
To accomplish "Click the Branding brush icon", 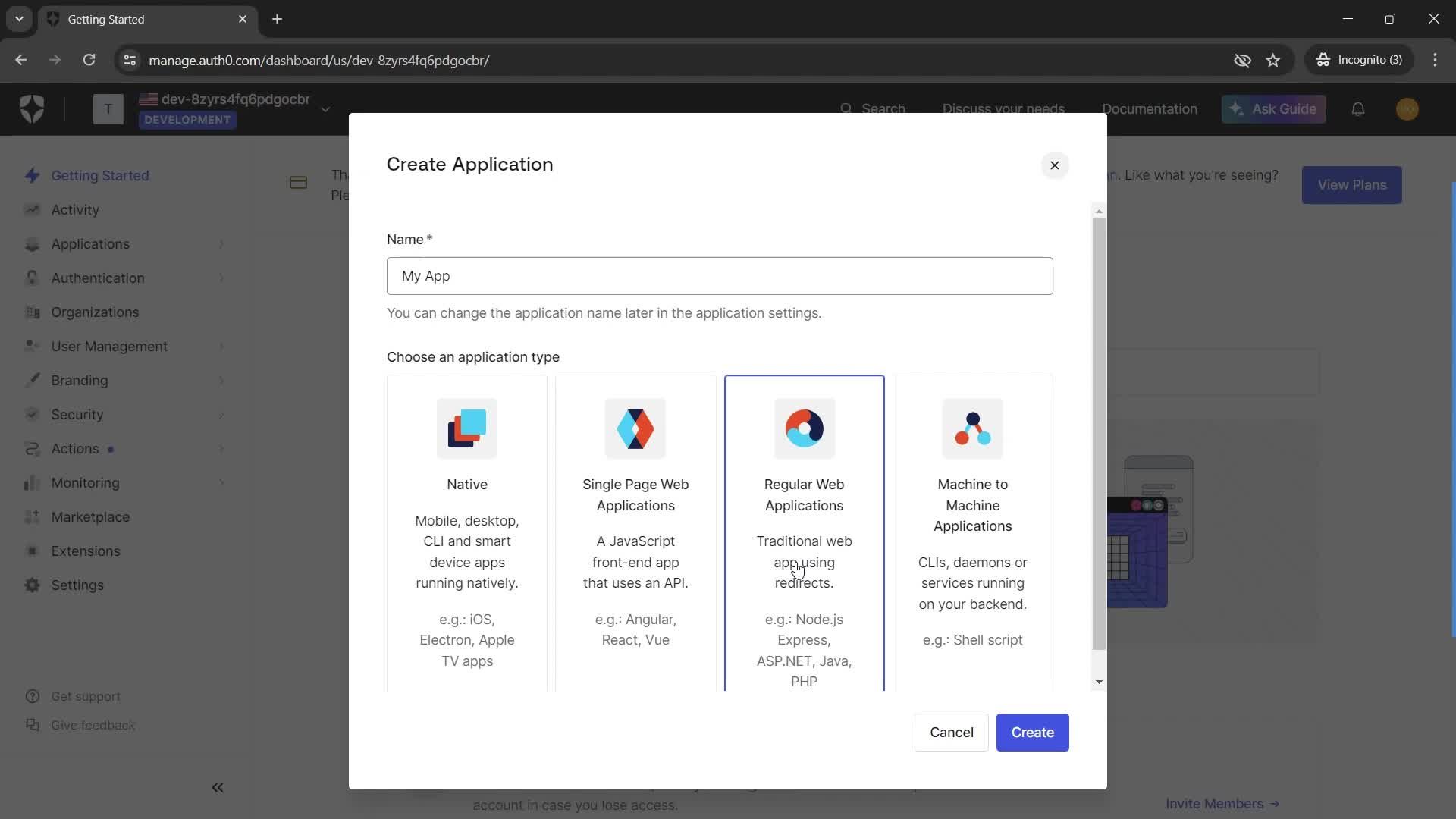I will point(32,380).
